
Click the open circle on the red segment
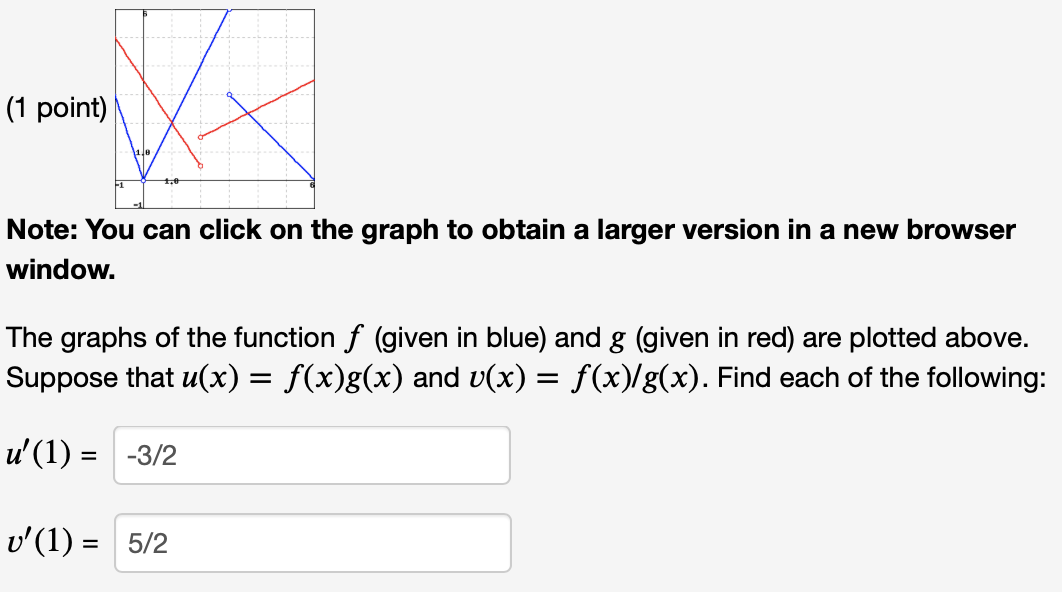coord(200,137)
